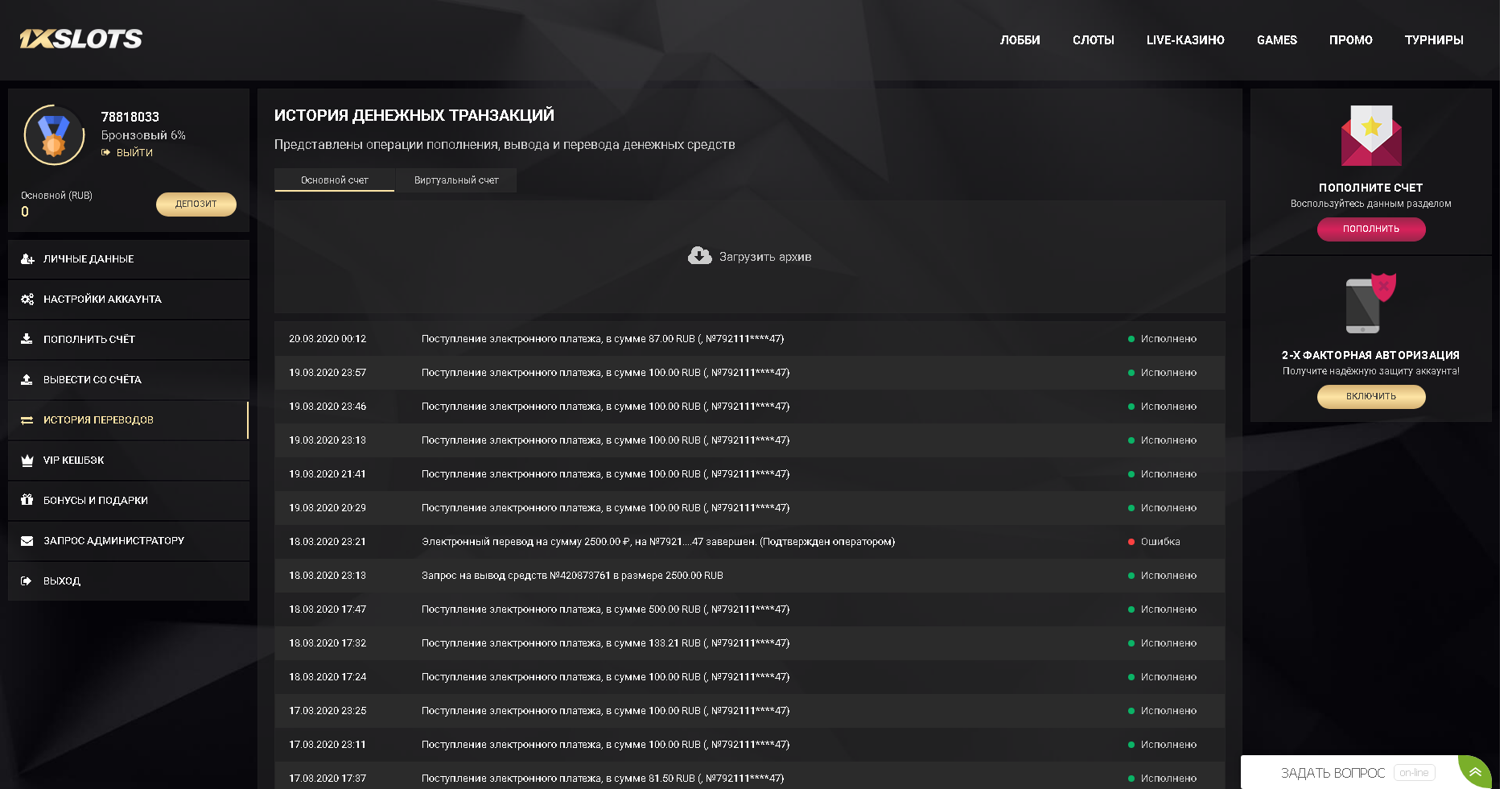Click the VIP Кешбэк crown icon
Image resolution: width=1512 pixels, height=789 pixels.
point(27,460)
